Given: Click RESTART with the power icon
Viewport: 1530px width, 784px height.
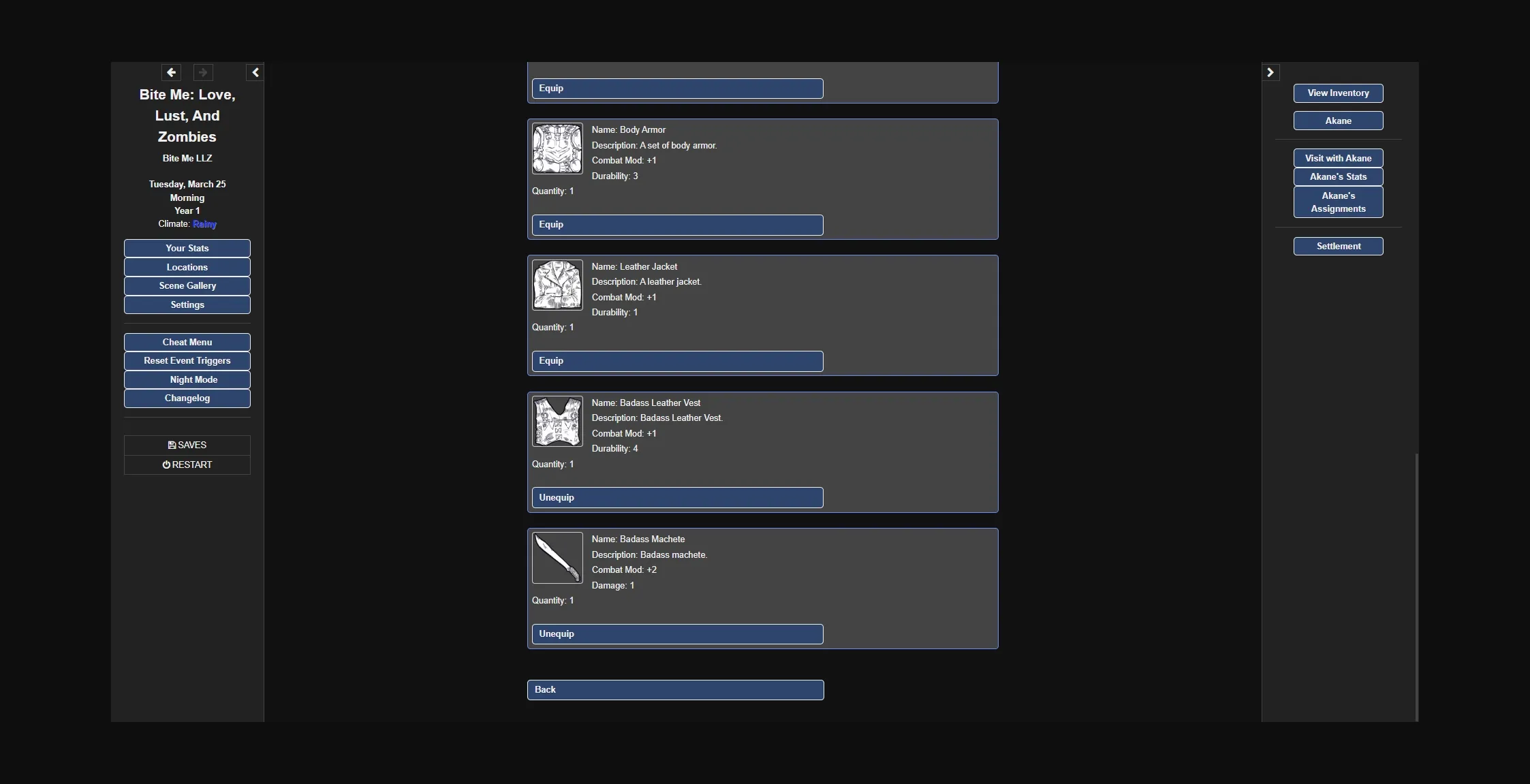Looking at the screenshot, I should click(187, 464).
